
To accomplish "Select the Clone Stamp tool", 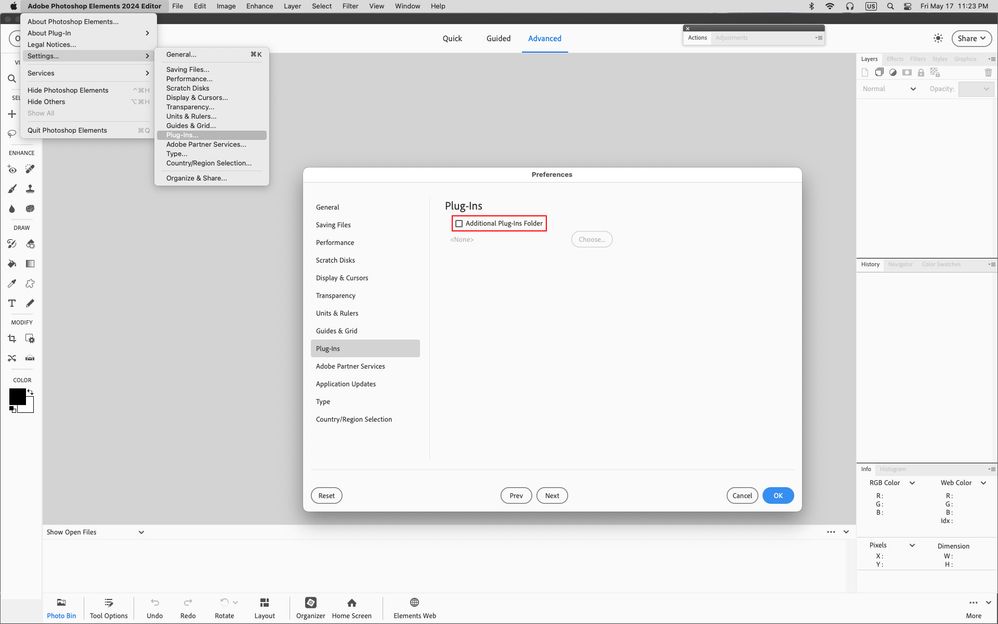I will tap(30, 189).
